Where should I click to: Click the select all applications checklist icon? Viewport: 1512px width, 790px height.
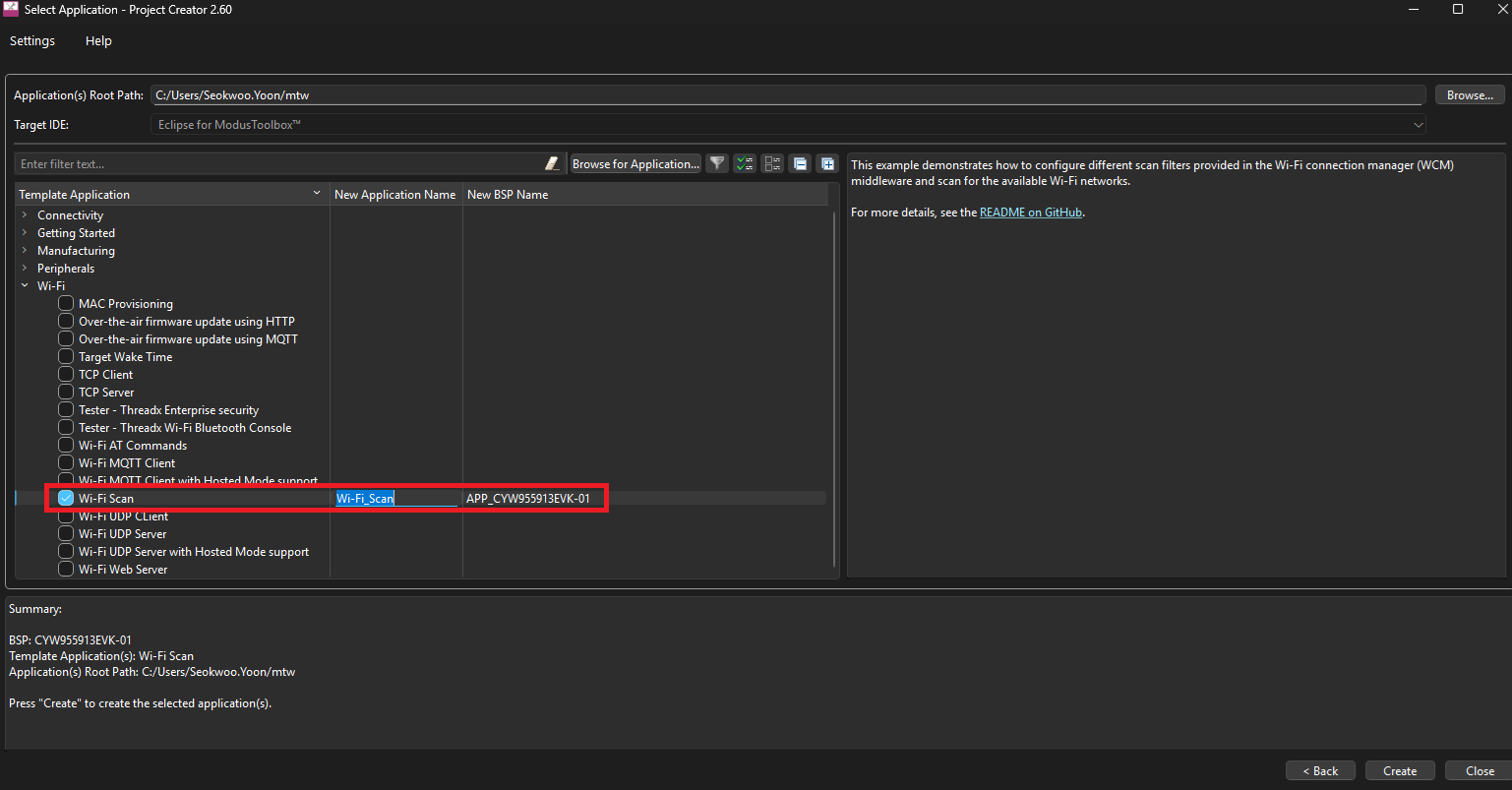(x=745, y=164)
